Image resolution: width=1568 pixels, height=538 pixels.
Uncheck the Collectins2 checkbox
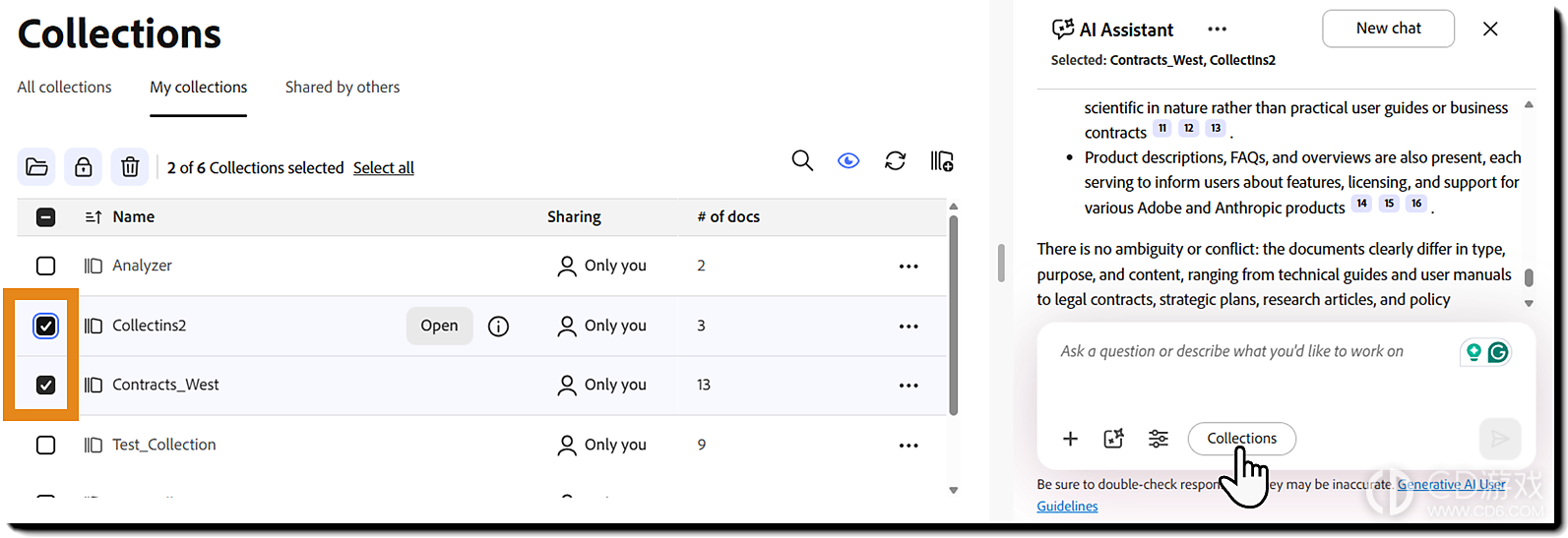pyautogui.click(x=45, y=326)
